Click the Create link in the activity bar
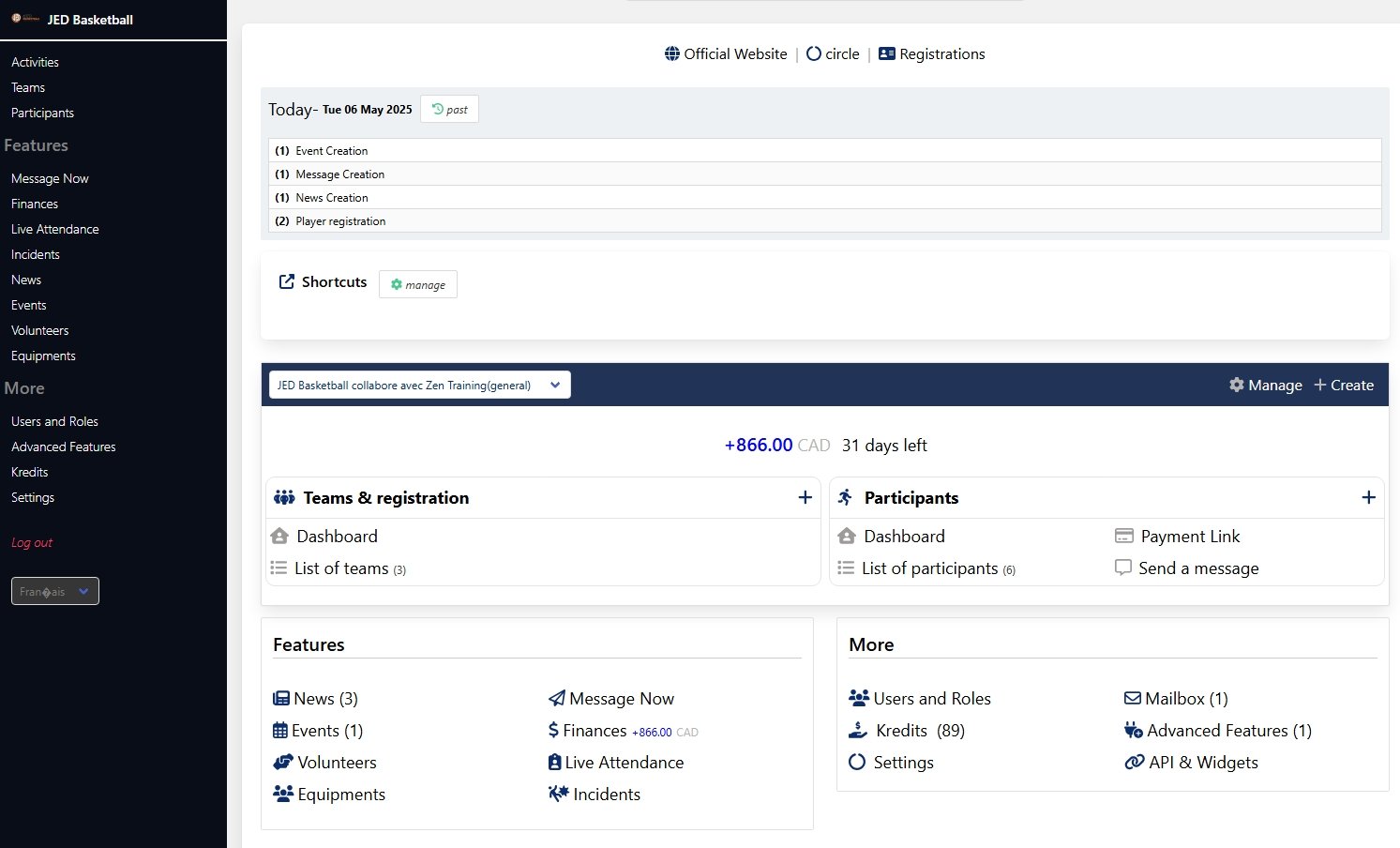This screenshot has width=1400, height=848. [x=1344, y=385]
